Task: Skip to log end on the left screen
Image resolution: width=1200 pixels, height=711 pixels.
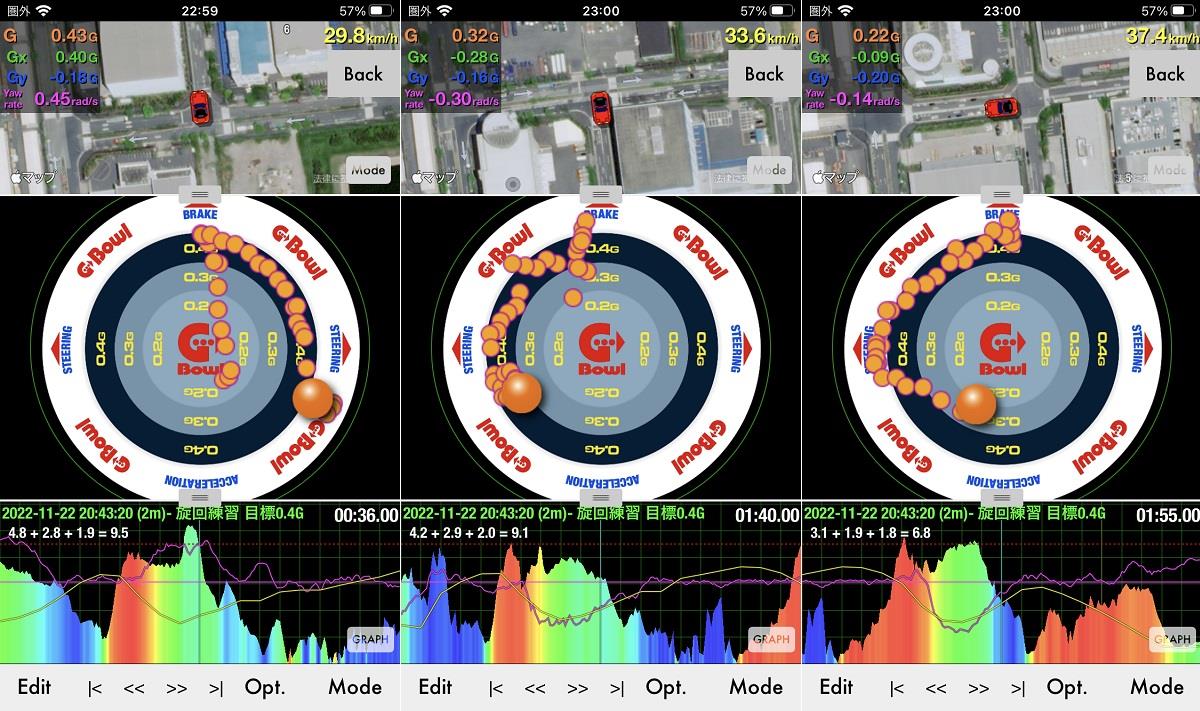Action: (x=216, y=688)
